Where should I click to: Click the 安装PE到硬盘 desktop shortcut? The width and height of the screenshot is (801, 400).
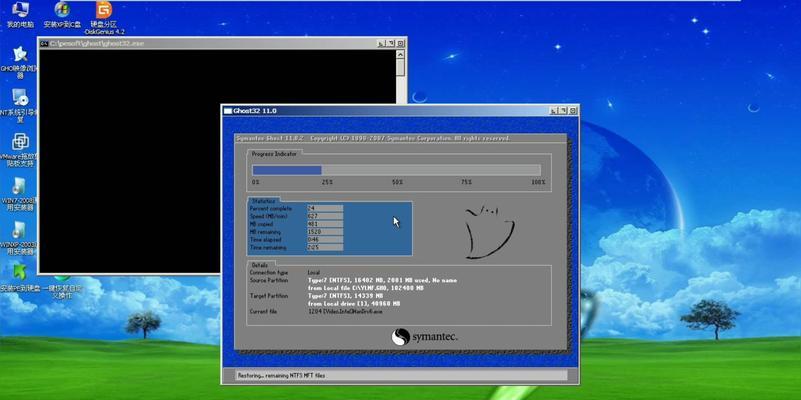click(19, 278)
